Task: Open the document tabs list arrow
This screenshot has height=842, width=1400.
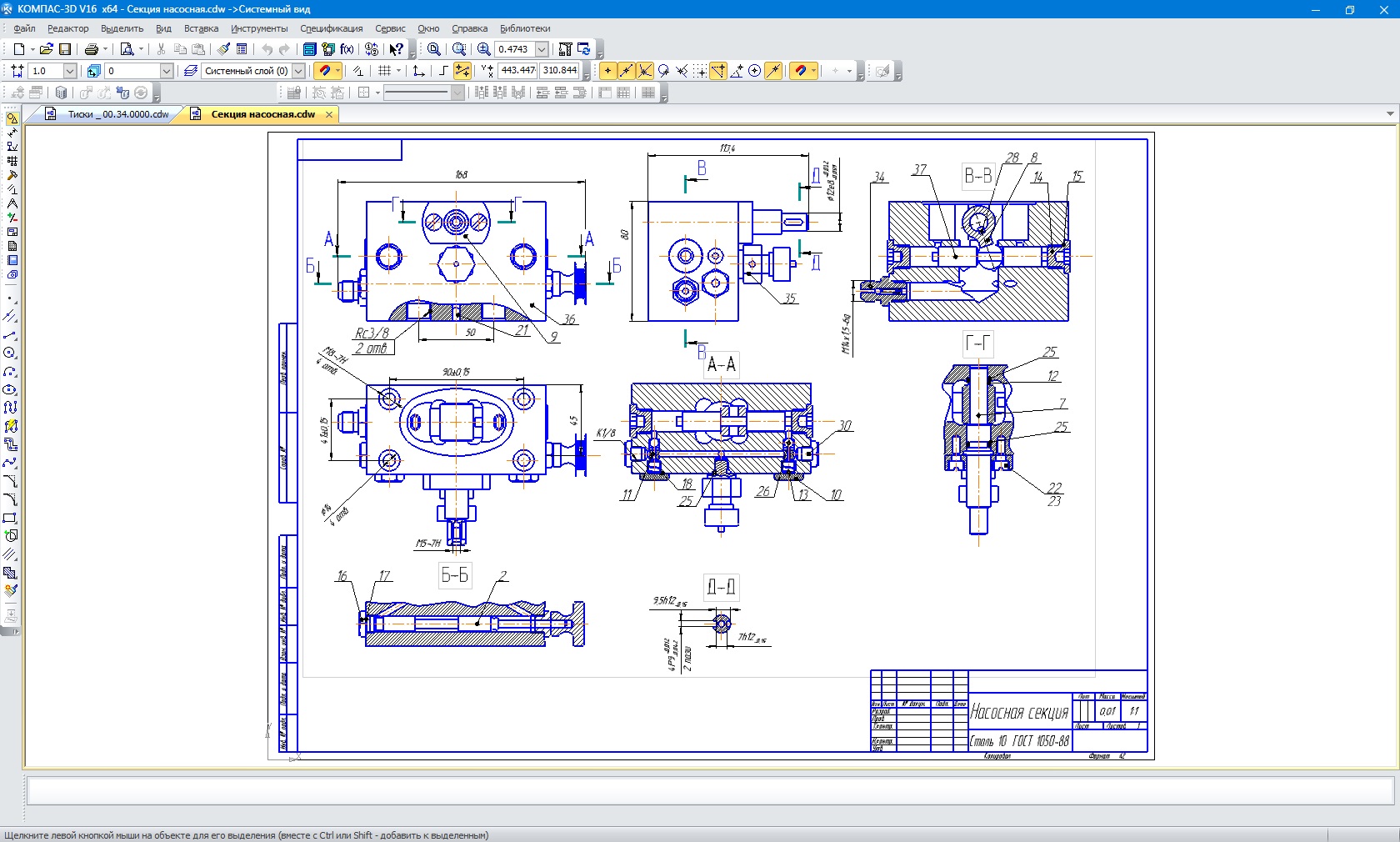Action: pyautogui.click(x=1390, y=113)
